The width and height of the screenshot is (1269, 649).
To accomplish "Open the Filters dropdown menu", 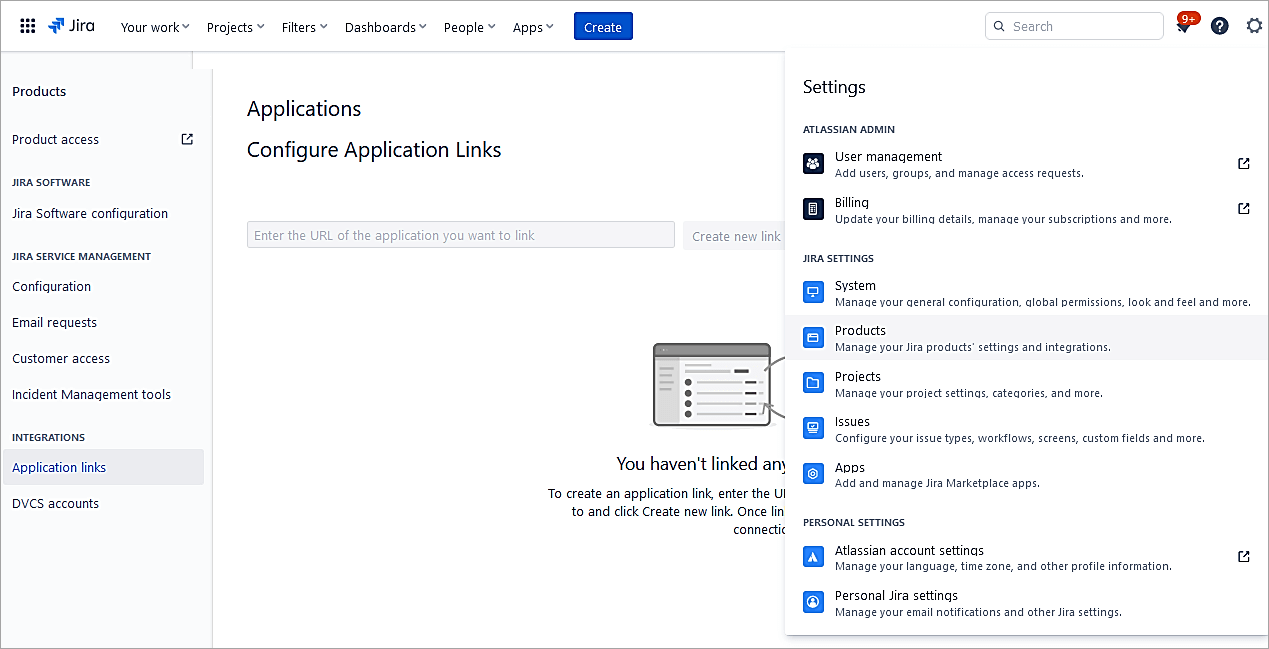I will click(304, 27).
